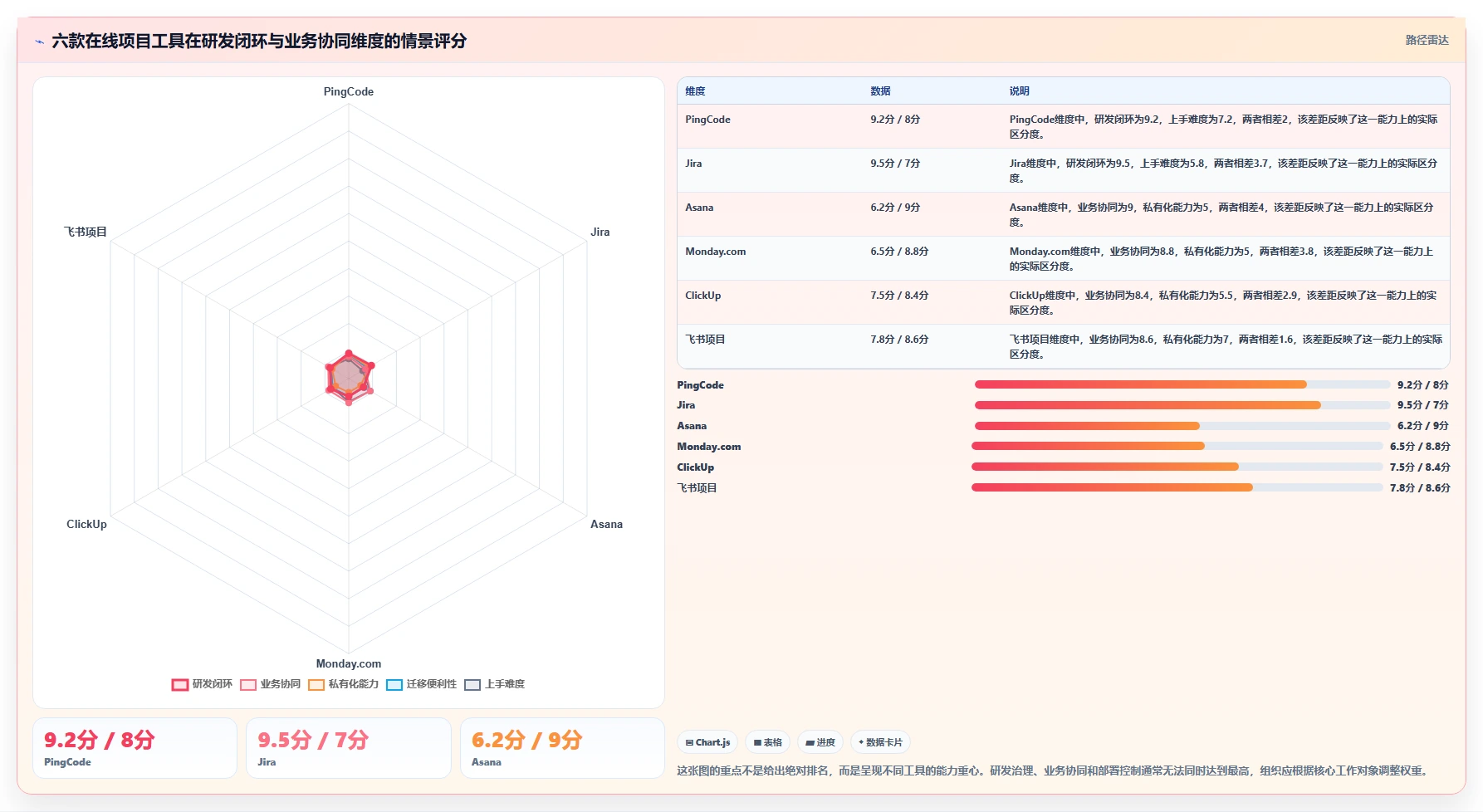The image size is (1483, 812).
Task: Click the 路径雷达 label in the header
Action: pos(1427,40)
